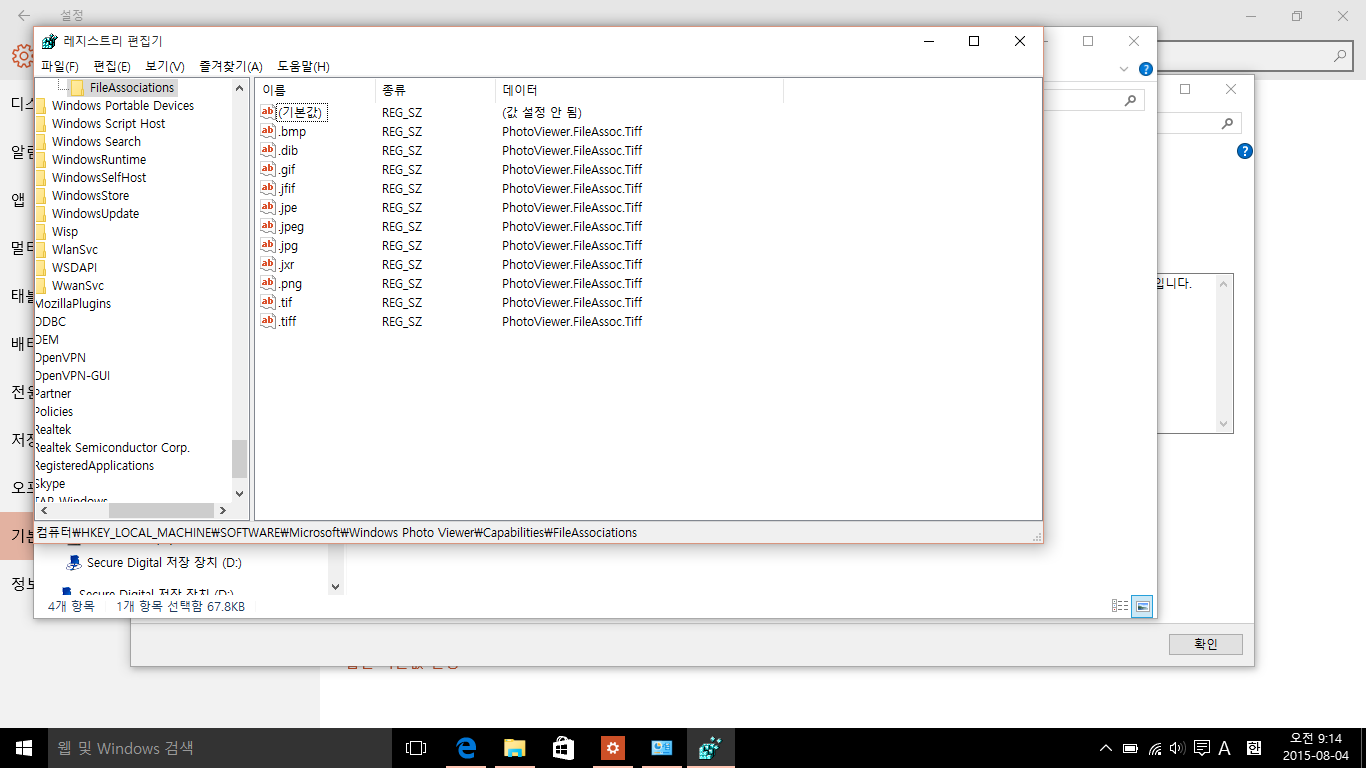Click the 확인 button
The height and width of the screenshot is (768, 1366).
1205,644
